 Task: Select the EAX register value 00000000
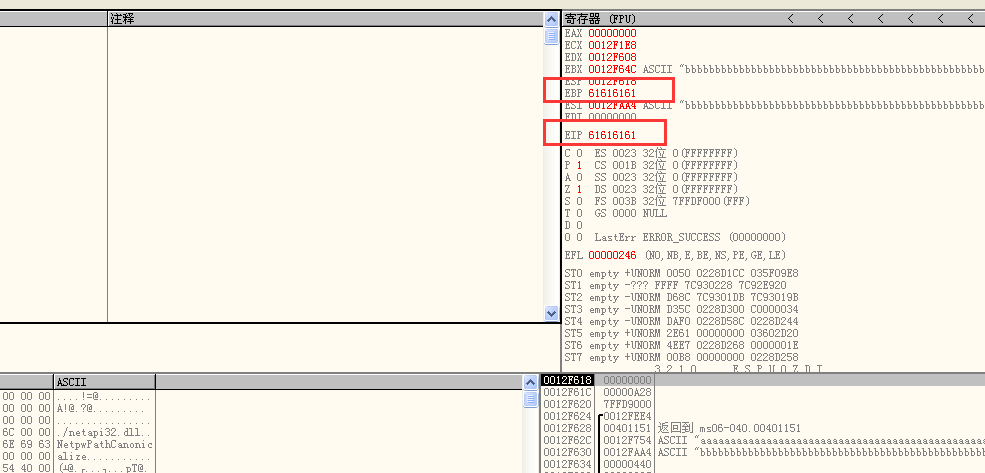(x=612, y=33)
